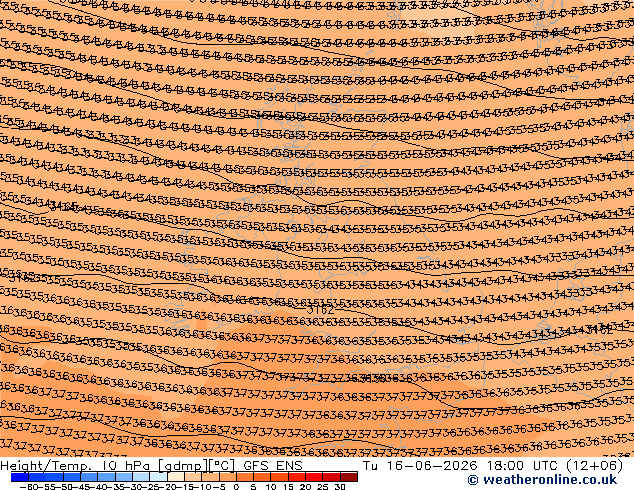
Task: Select the GFS ENS model label
Action: [x=273, y=466]
